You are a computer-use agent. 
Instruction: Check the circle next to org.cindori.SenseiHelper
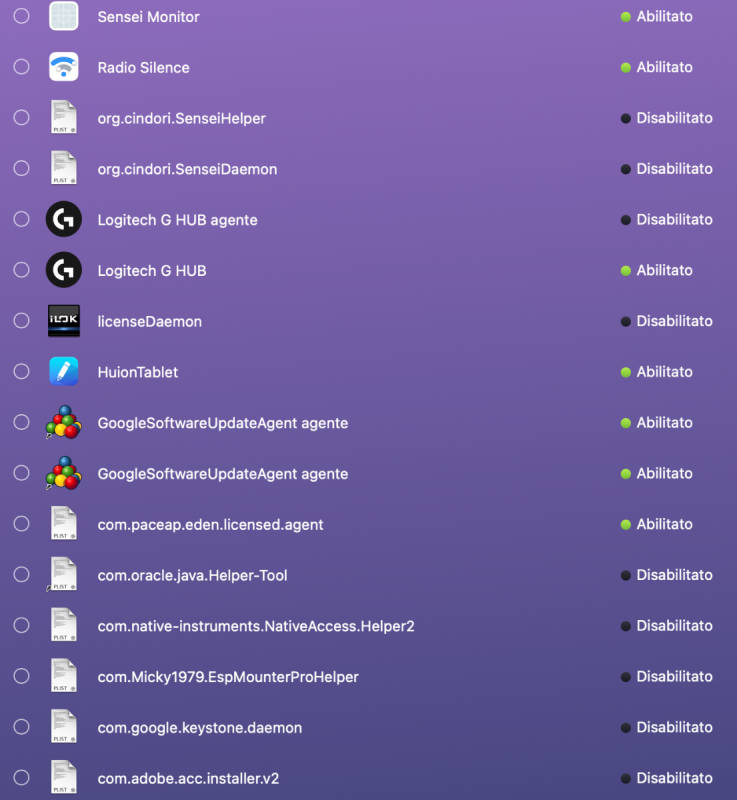(x=21, y=117)
